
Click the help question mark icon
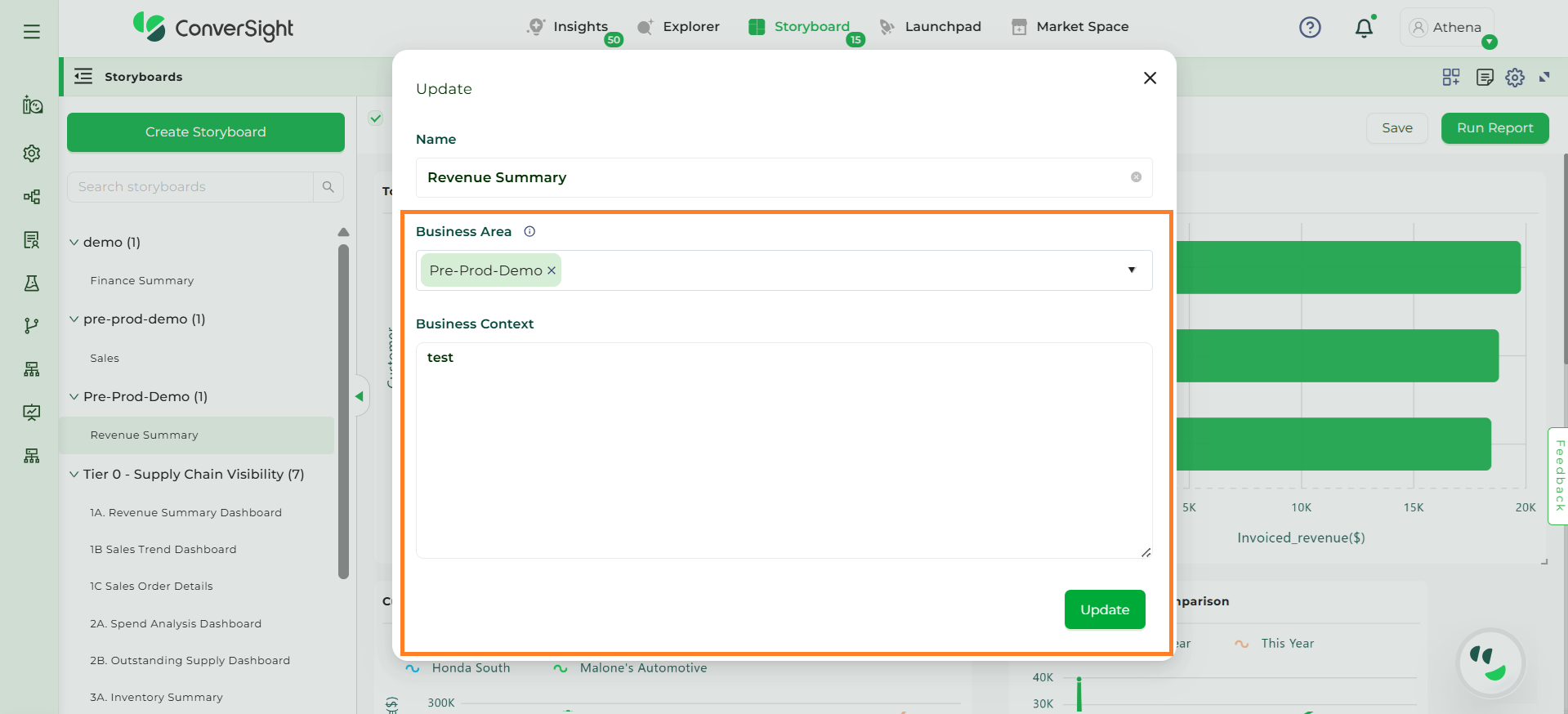tap(1310, 28)
